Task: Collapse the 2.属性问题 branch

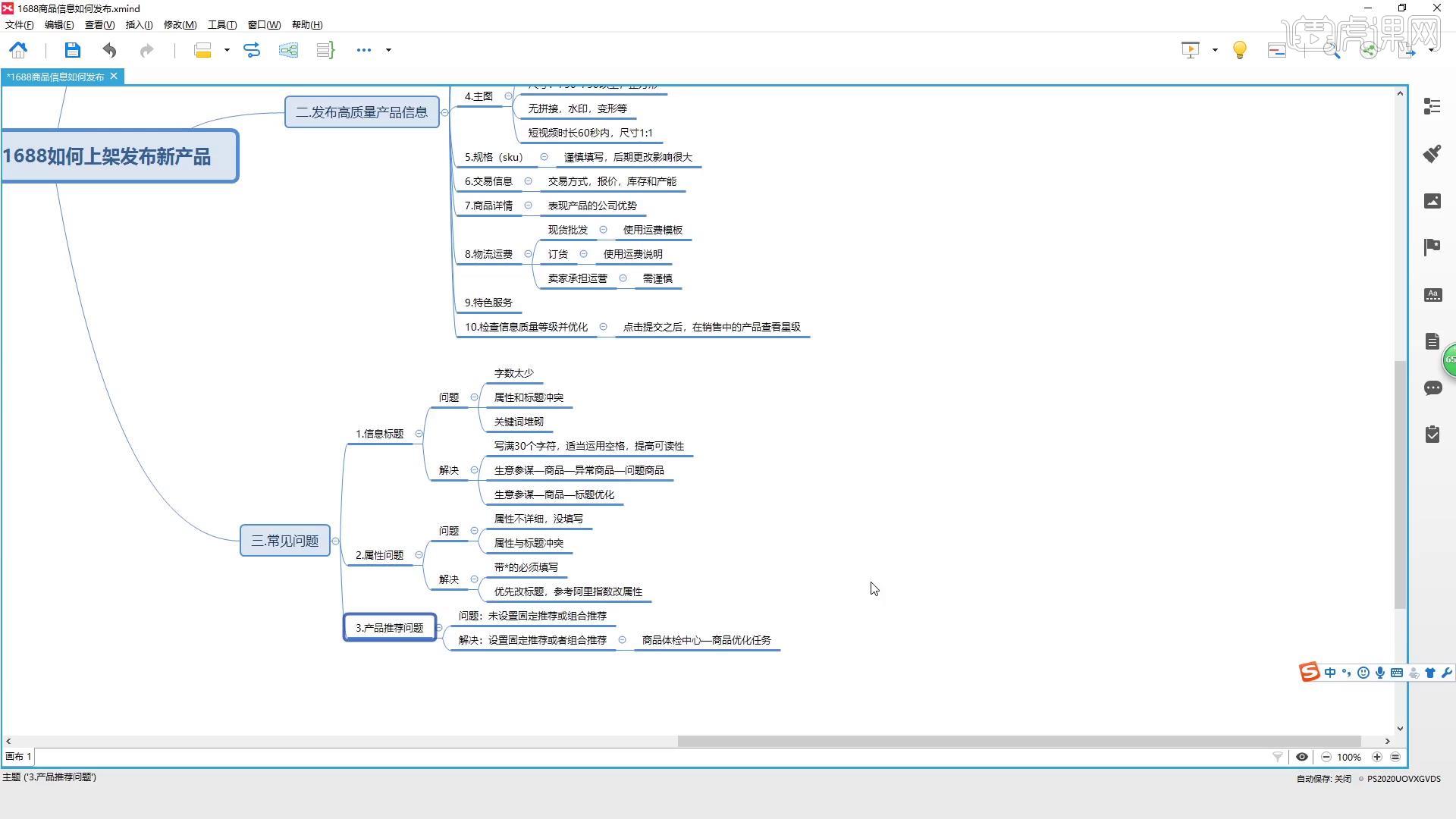Action: tap(419, 555)
